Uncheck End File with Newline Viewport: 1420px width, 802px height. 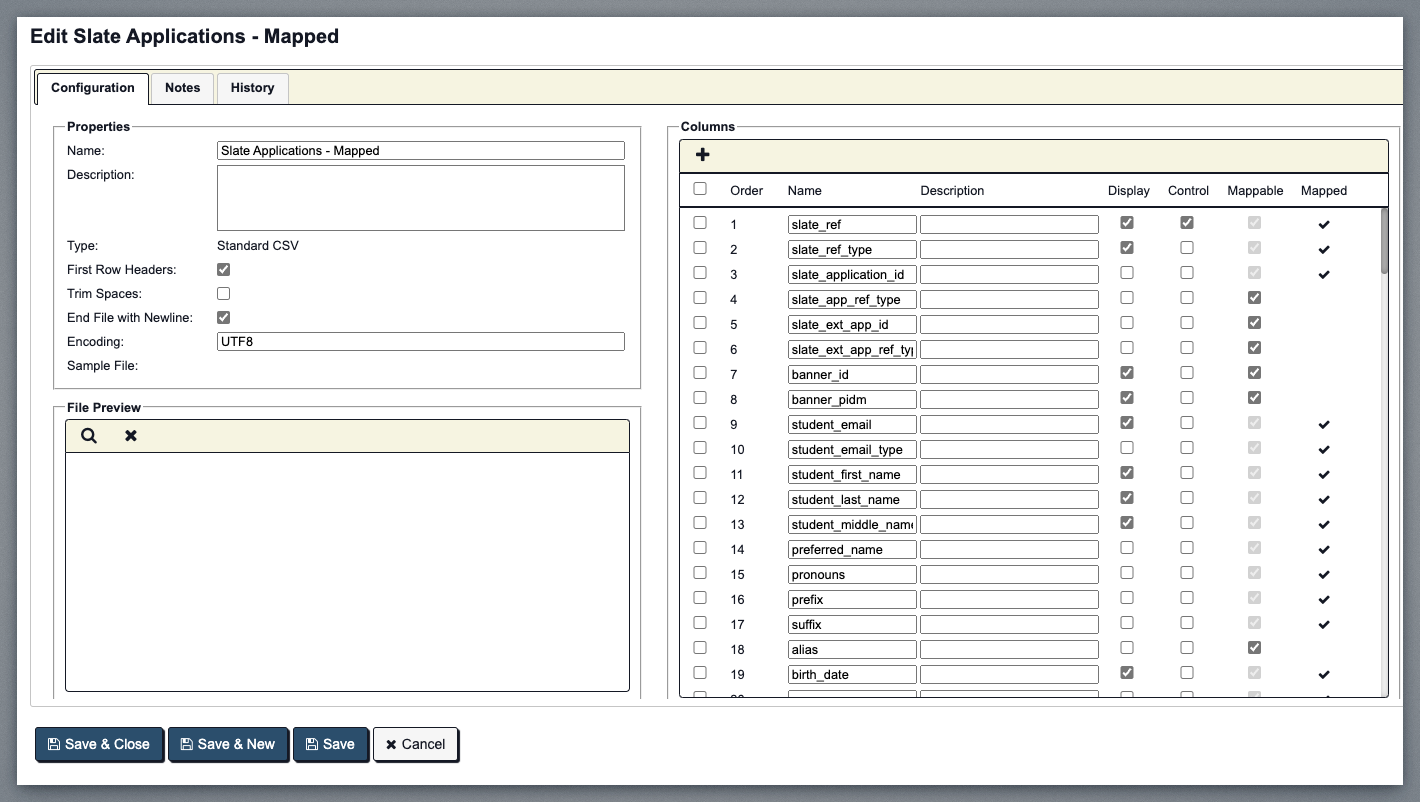pyautogui.click(x=224, y=318)
